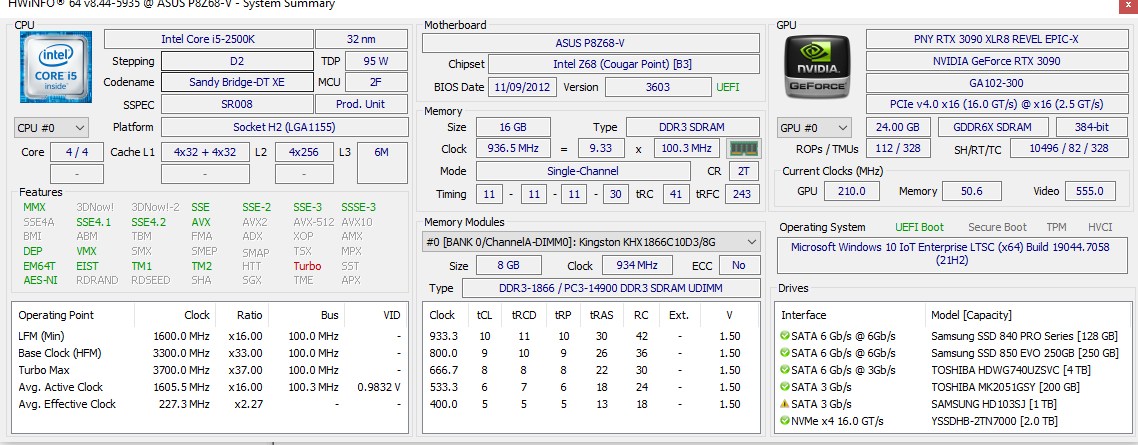The height and width of the screenshot is (445, 1138).
Task: Click the BIOS version 3603 value
Action: 658,87
